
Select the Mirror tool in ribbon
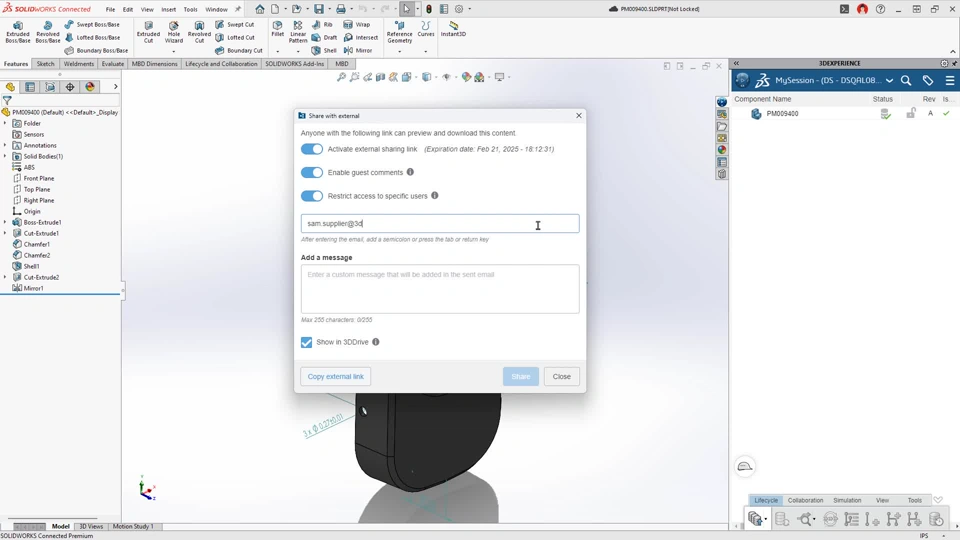[358, 50]
